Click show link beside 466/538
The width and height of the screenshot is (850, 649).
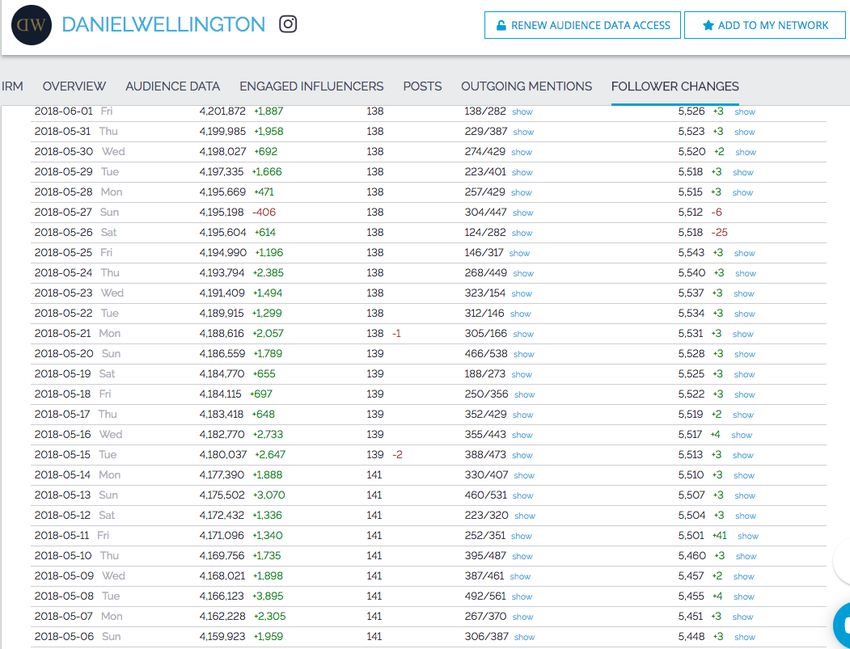pos(524,354)
